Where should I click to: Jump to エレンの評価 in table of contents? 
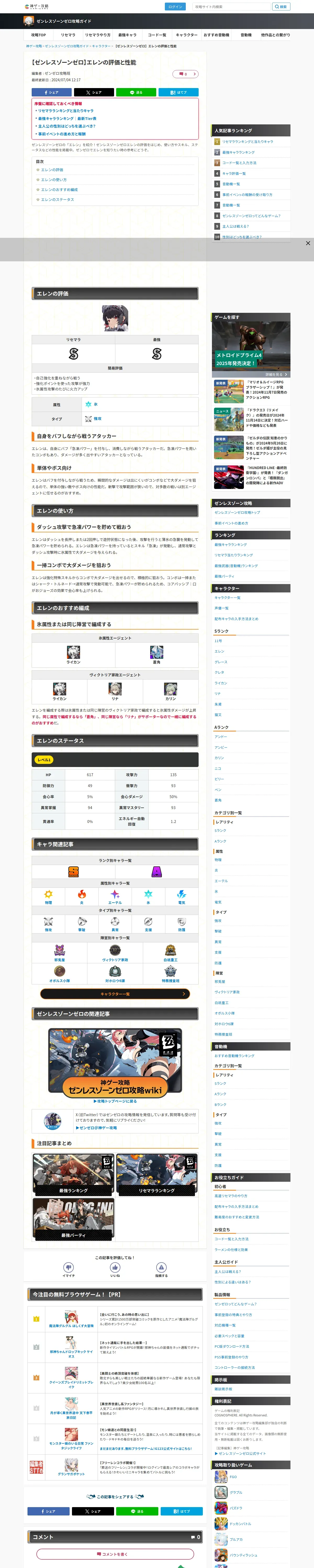[x=52, y=170]
